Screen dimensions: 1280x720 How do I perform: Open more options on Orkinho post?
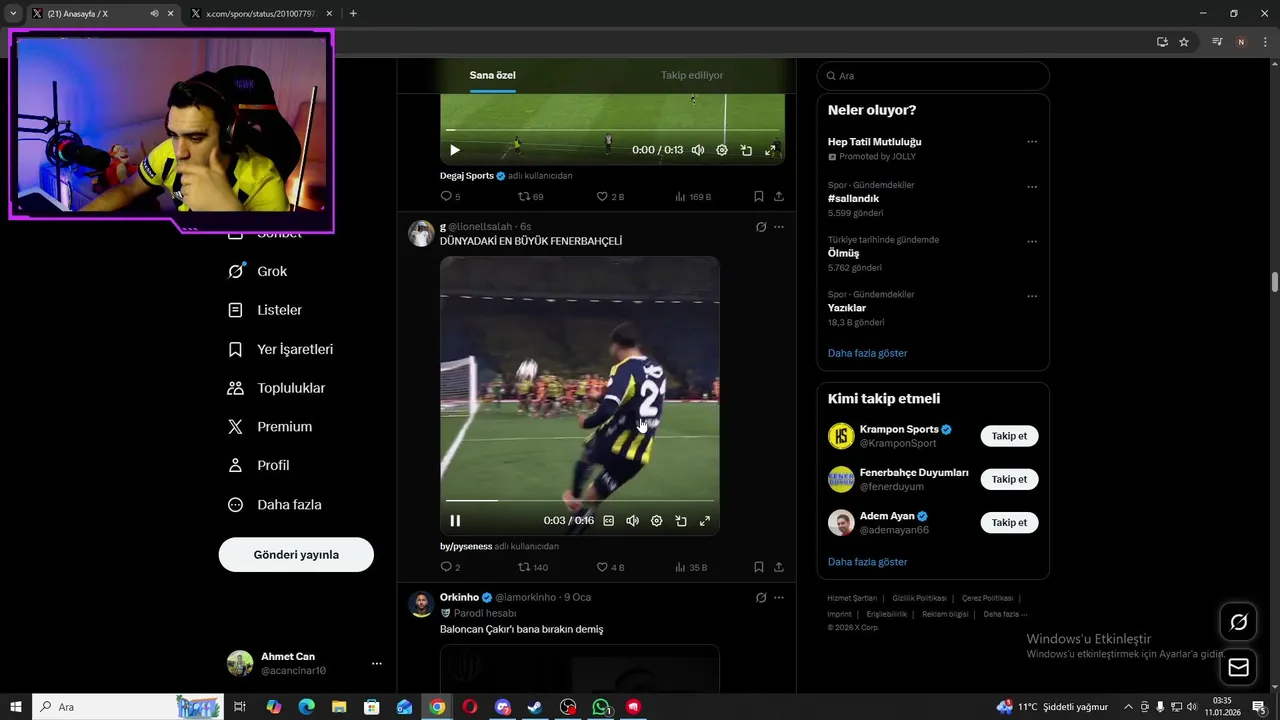pos(779,597)
